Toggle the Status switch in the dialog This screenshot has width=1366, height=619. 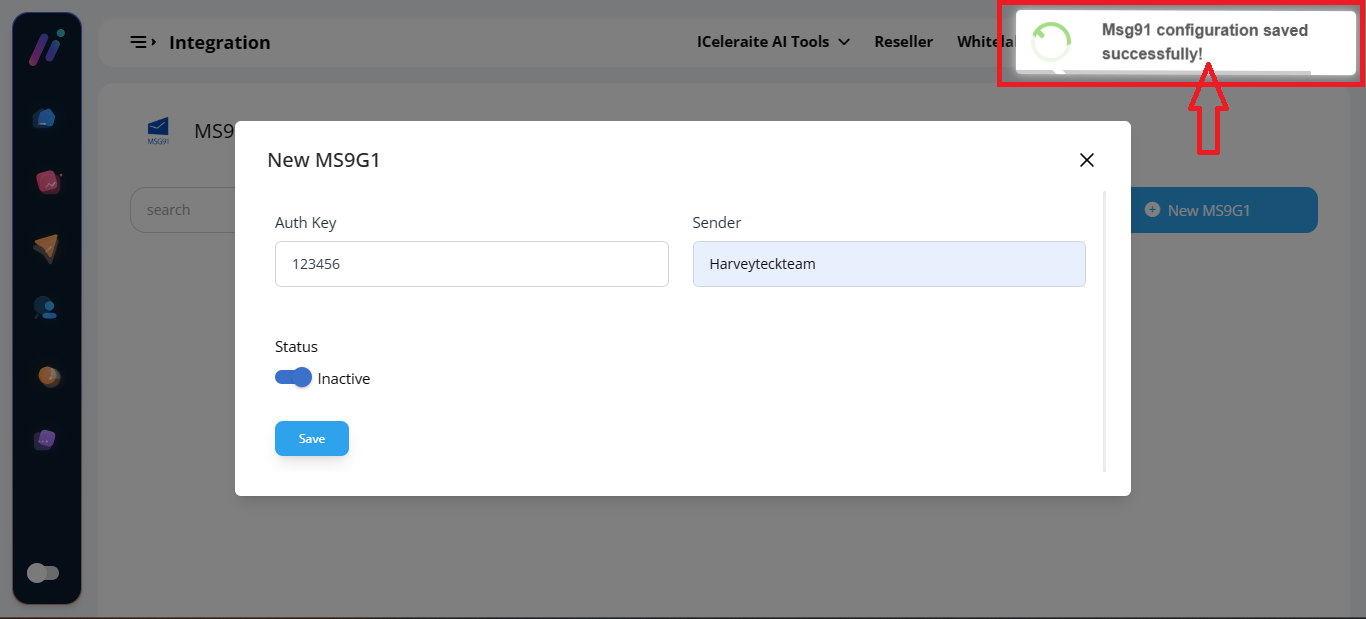pos(293,378)
